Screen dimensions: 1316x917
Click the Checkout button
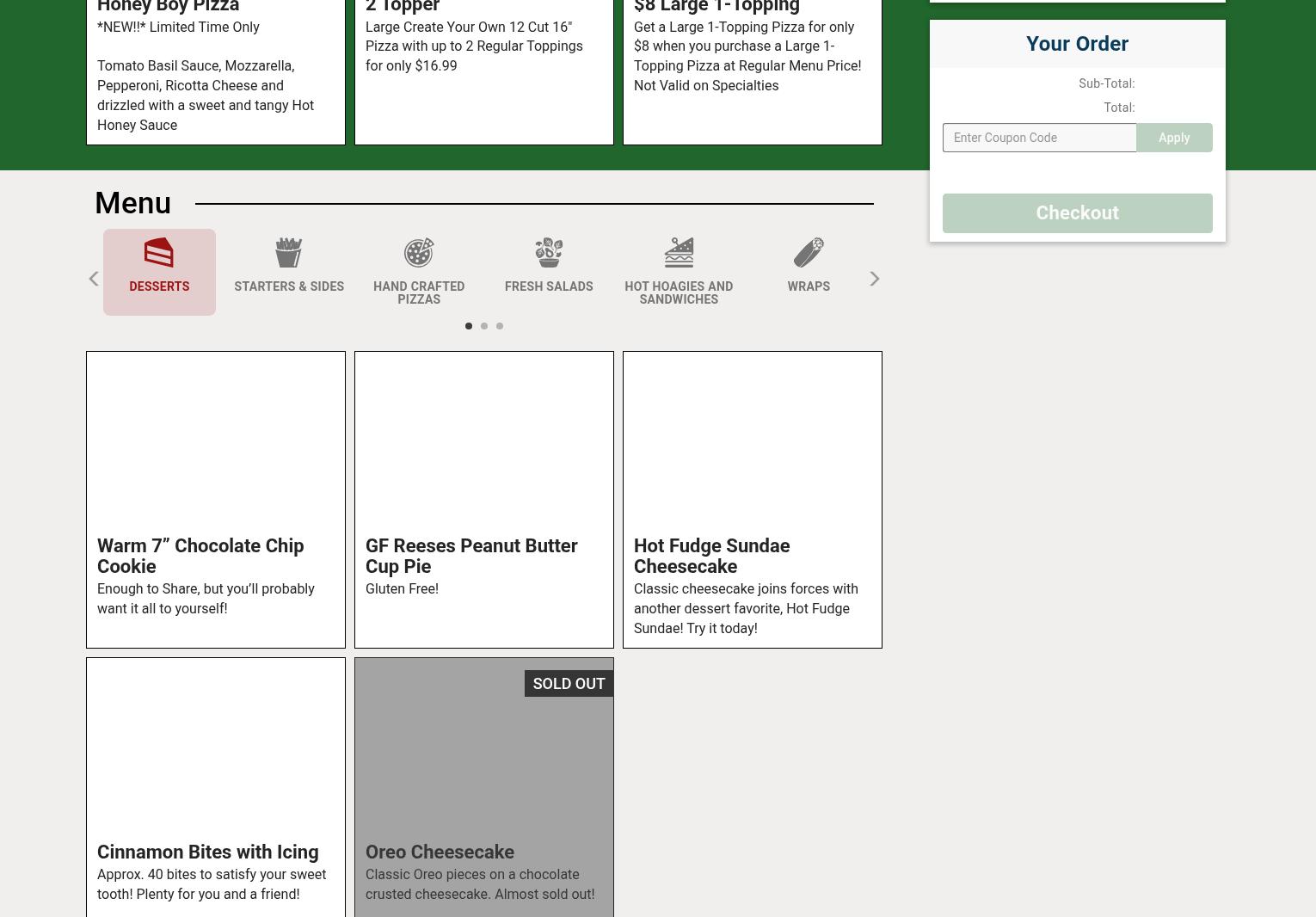1076,212
